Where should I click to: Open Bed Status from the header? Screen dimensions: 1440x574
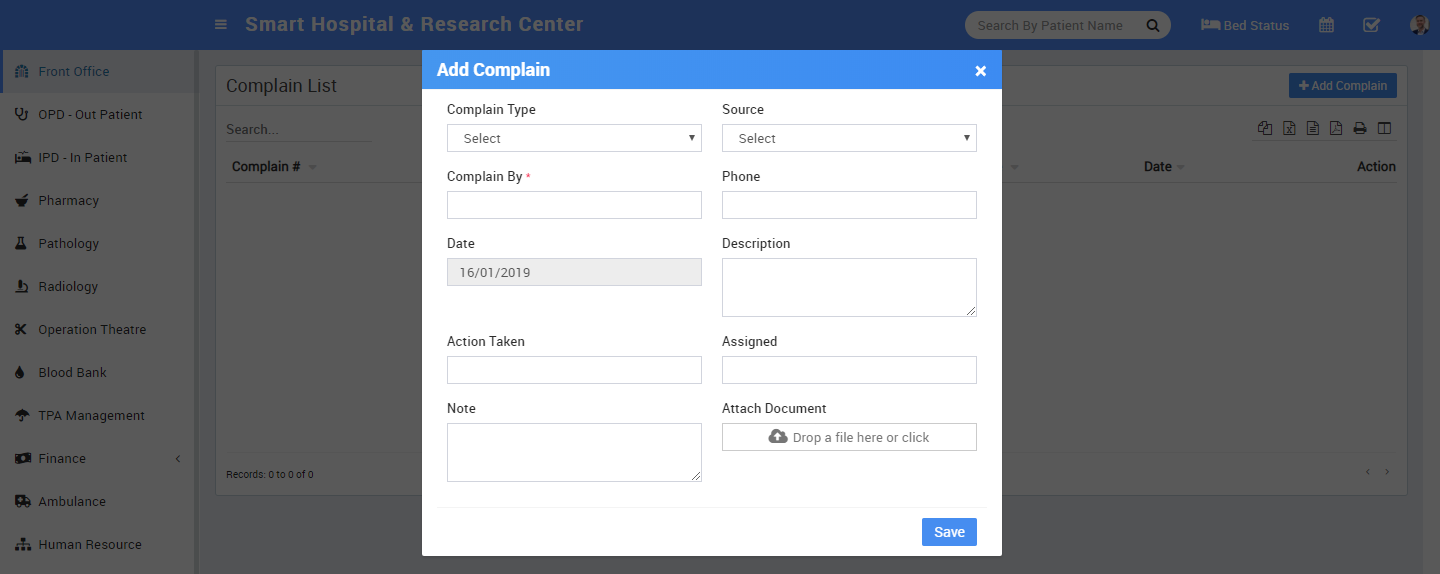pos(1245,25)
